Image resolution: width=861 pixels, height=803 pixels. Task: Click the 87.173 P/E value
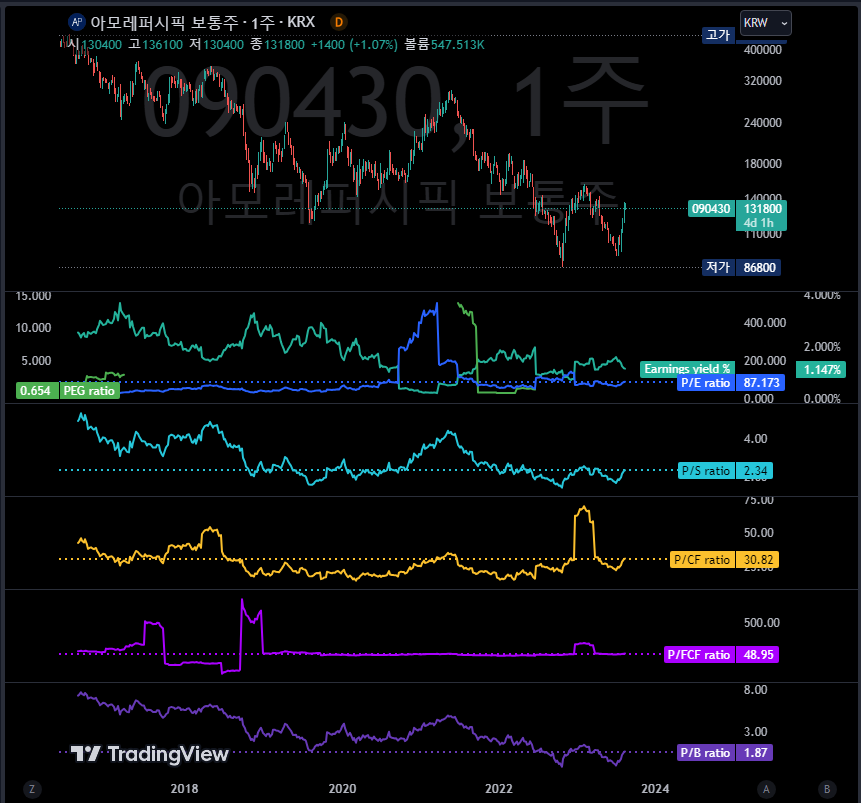pos(761,383)
